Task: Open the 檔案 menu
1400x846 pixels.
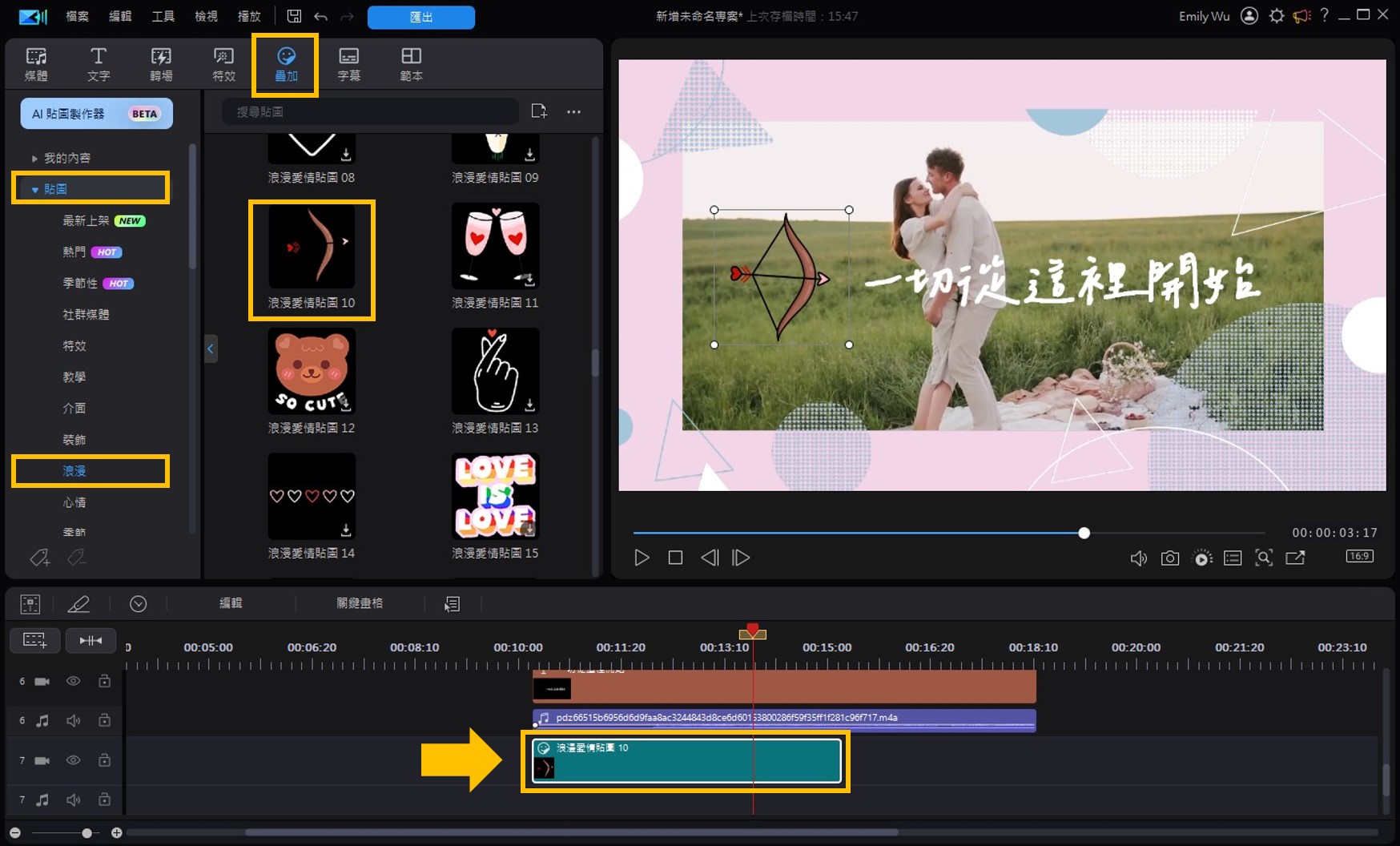Action: tap(76, 16)
